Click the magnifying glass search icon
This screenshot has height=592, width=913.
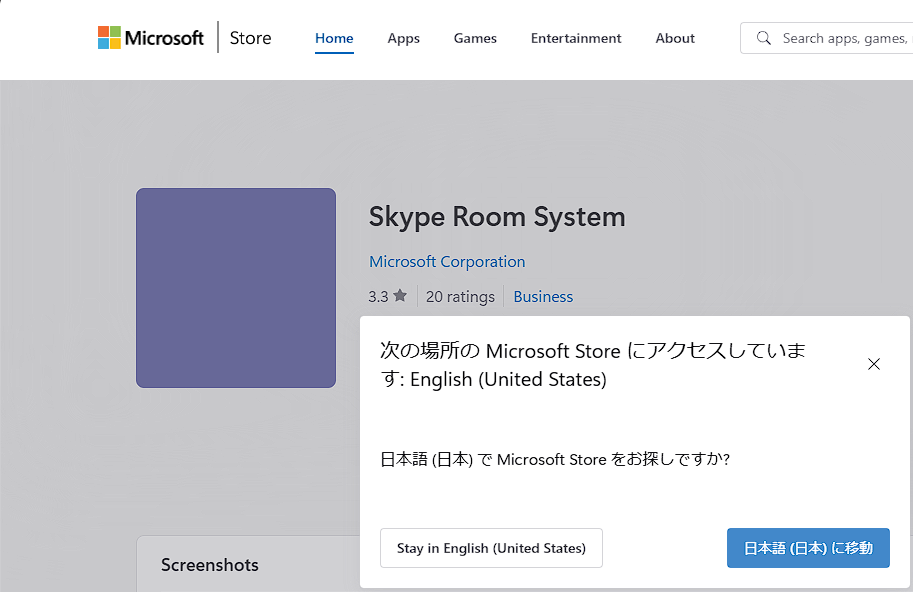[764, 38]
